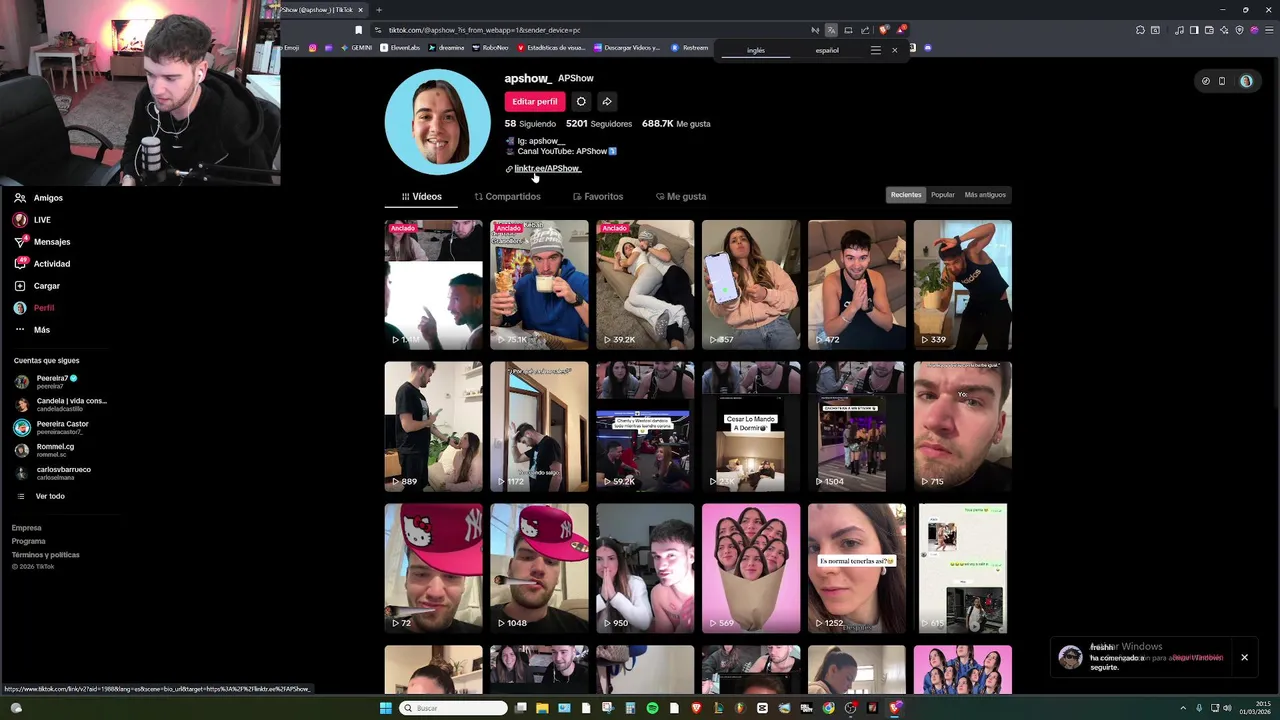Switch to the Compartidos tab

click(508, 196)
